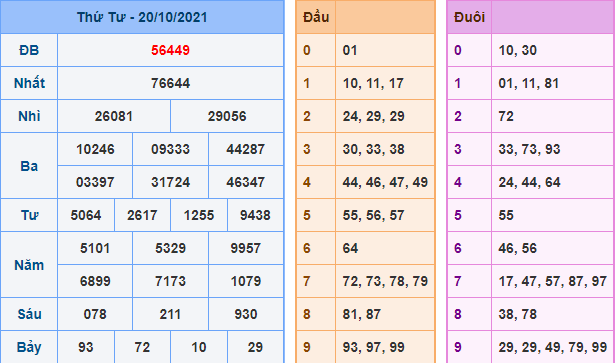Image resolution: width=615 pixels, height=363 pixels.
Task: Select the Sáu number 211
Action: pyautogui.click(x=170, y=314)
